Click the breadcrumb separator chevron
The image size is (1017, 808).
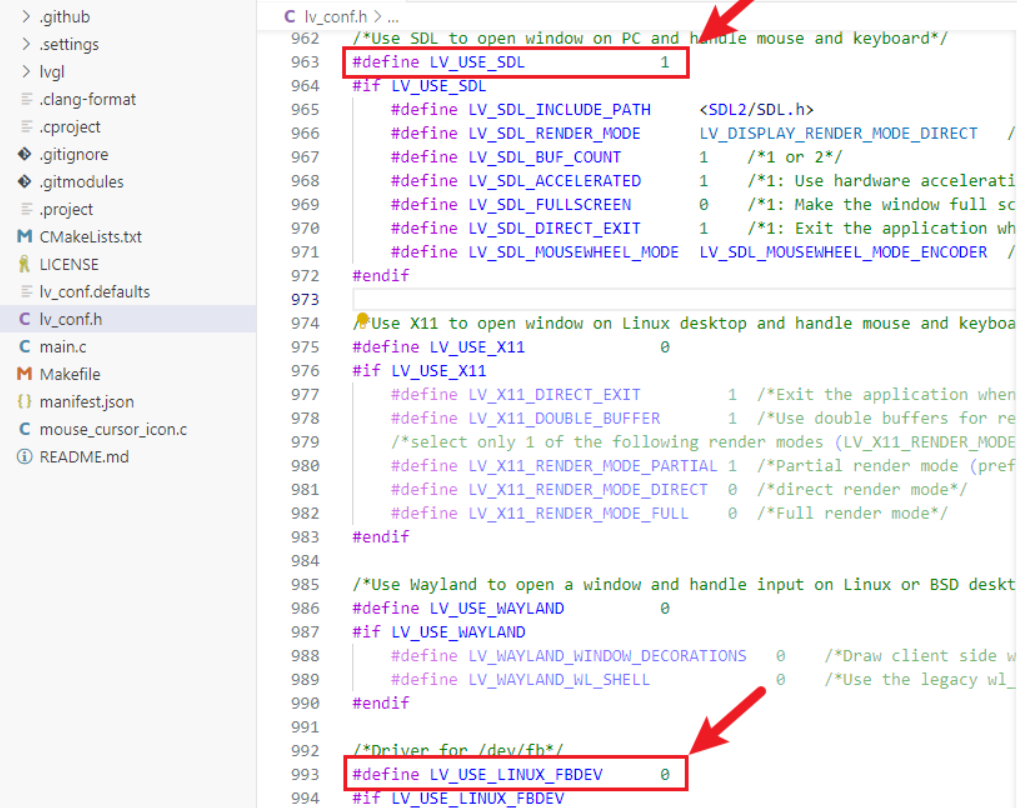click(x=377, y=16)
